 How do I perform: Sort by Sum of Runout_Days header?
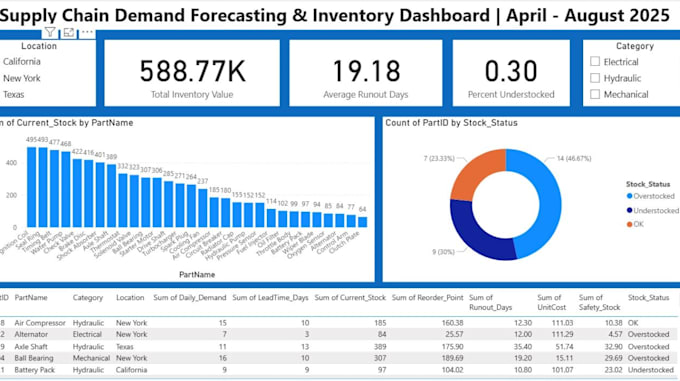tap(490, 303)
